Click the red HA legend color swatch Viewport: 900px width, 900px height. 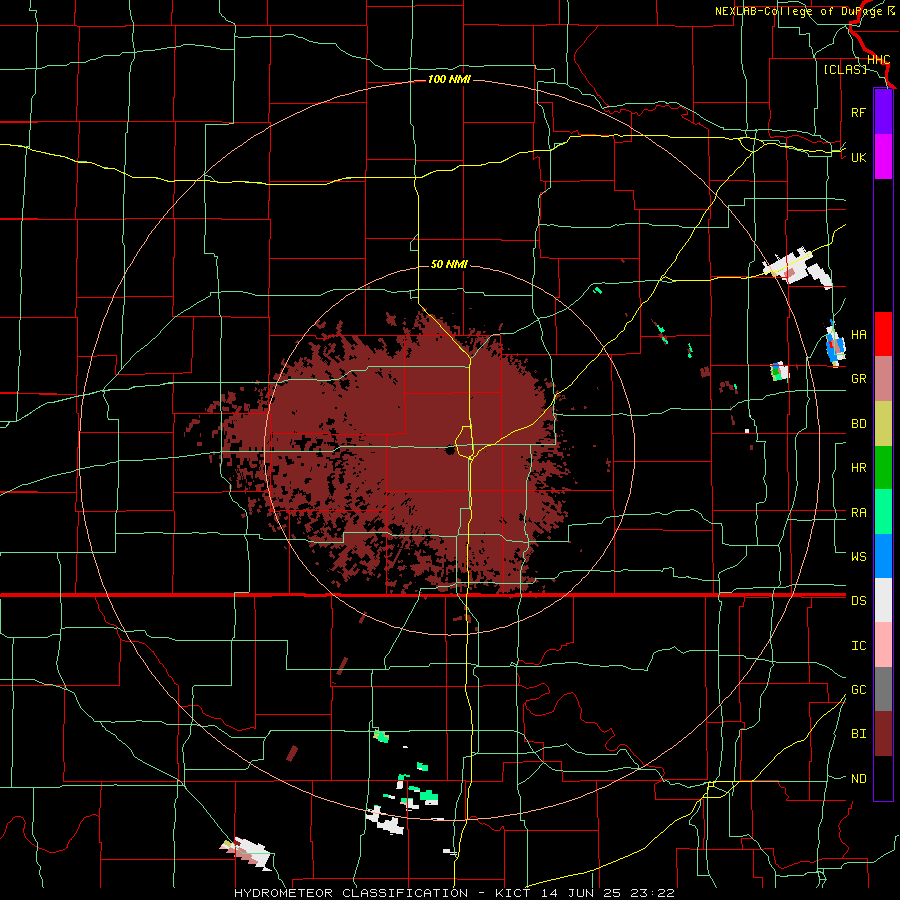tap(883, 334)
